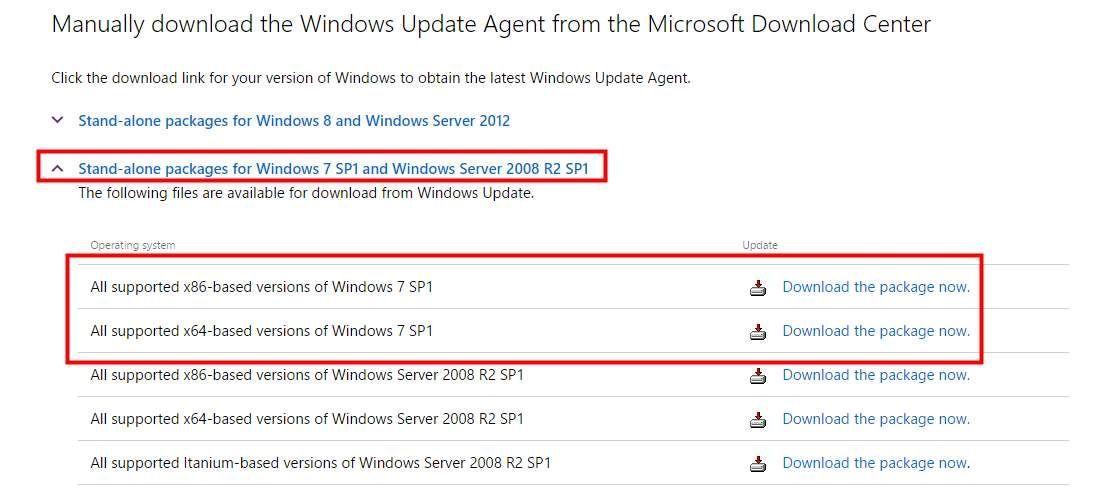Click download icon for x86 Windows 7 SP1
Viewport: 1106px width, 493px height.
pyautogui.click(x=758, y=288)
